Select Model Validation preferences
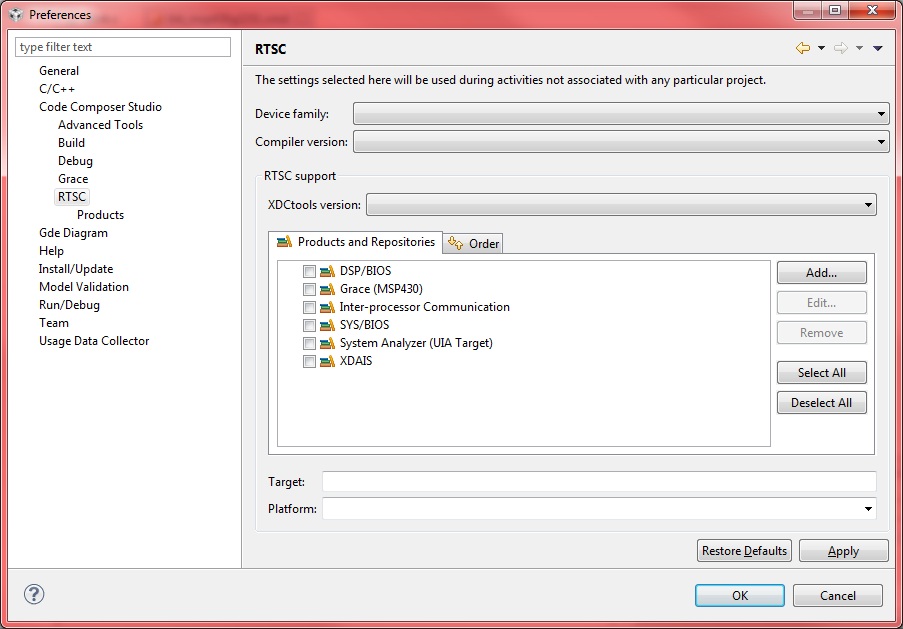 [x=84, y=287]
